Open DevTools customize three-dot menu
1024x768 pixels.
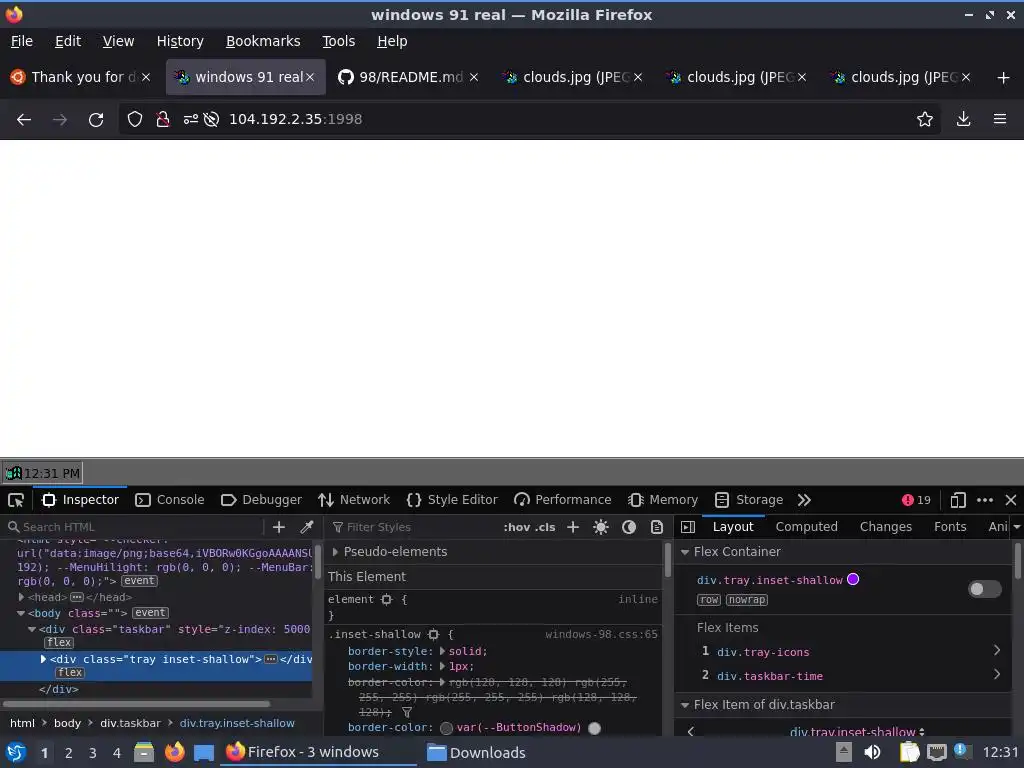(x=985, y=500)
